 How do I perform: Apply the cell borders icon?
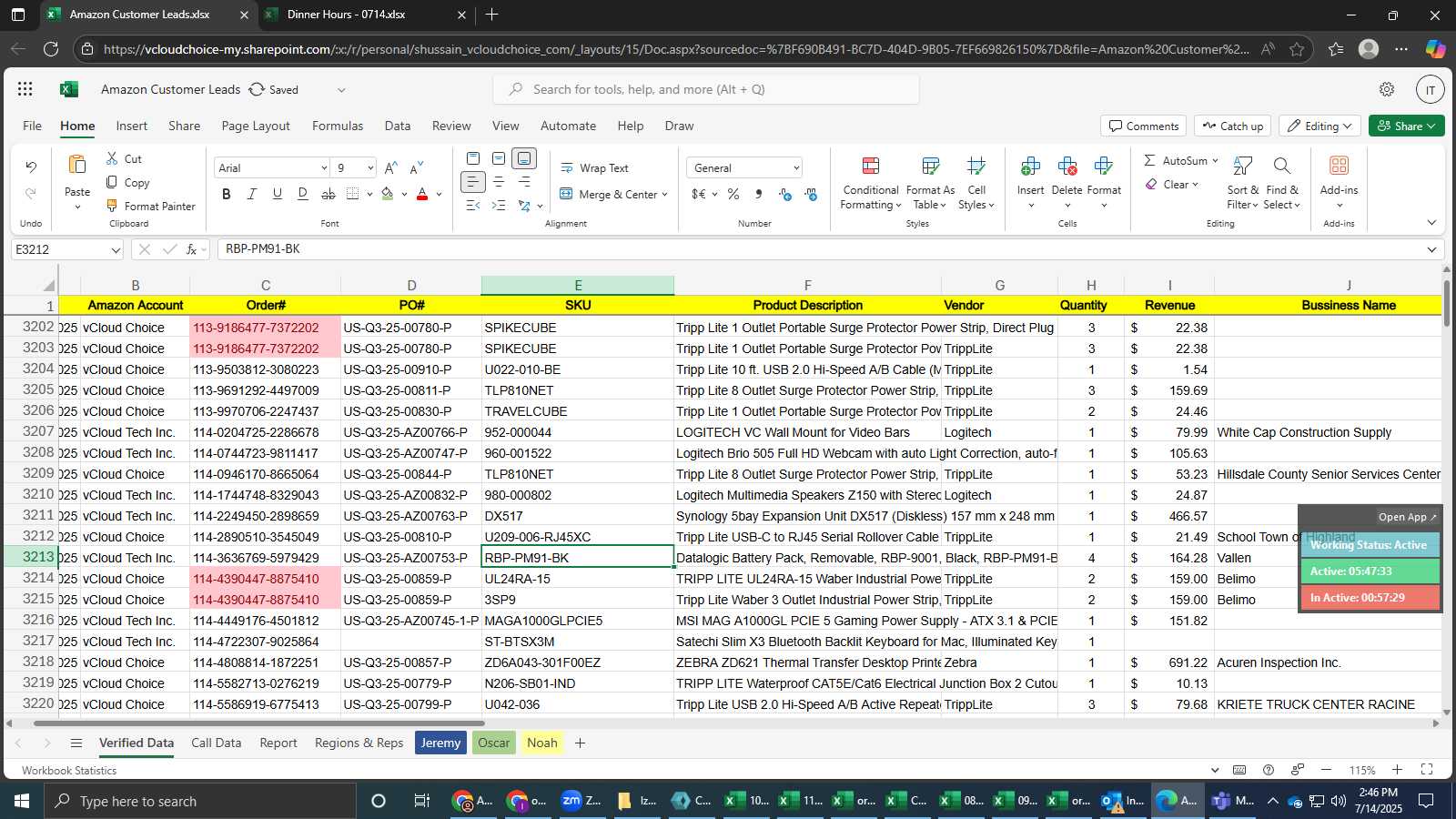click(x=353, y=194)
